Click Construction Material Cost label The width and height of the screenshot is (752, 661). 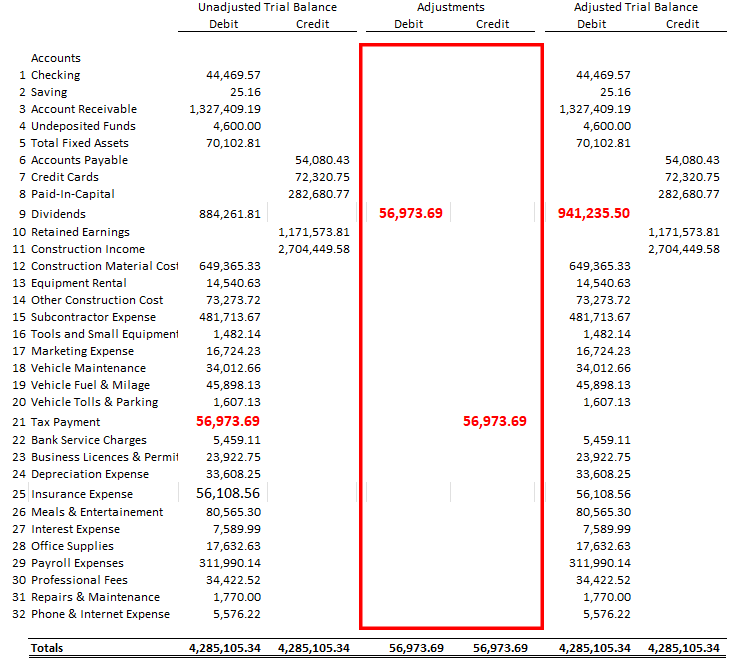point(105,266)
